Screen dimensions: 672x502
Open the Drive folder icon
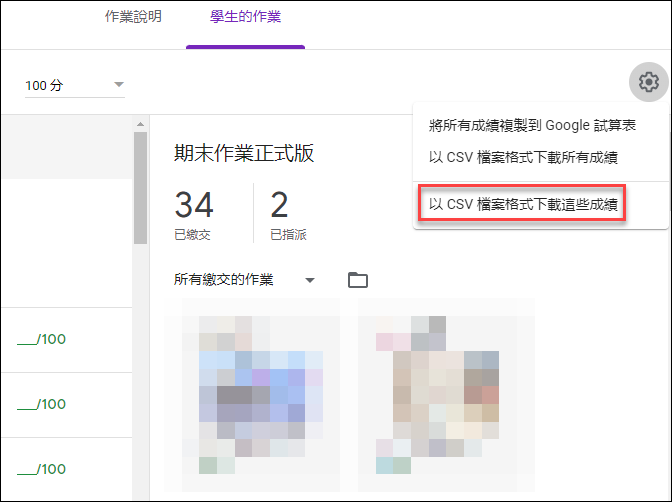(x=358, y=280)
